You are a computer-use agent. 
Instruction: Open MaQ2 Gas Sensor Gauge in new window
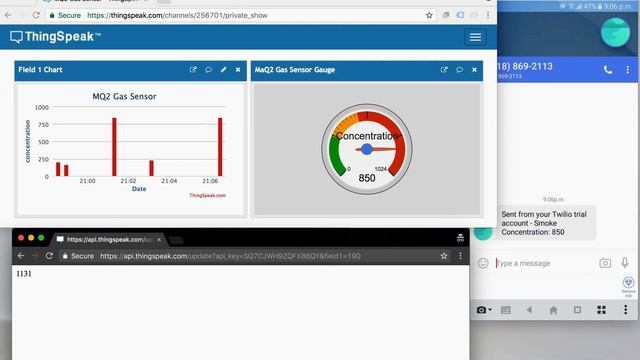[444, 70]
